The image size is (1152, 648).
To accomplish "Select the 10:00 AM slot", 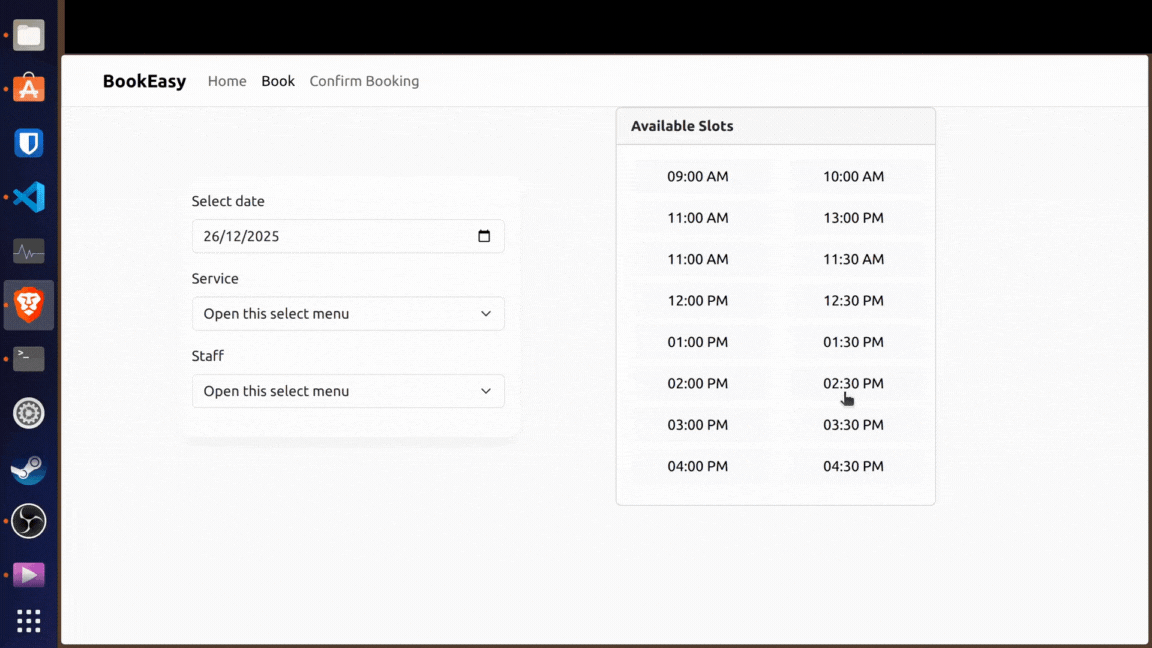I will pos(854,176).
